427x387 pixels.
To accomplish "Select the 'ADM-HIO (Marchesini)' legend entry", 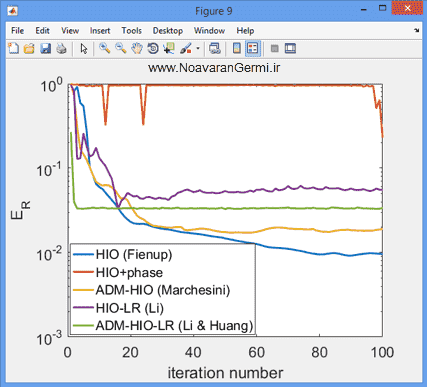I will (x=163, y=290).
